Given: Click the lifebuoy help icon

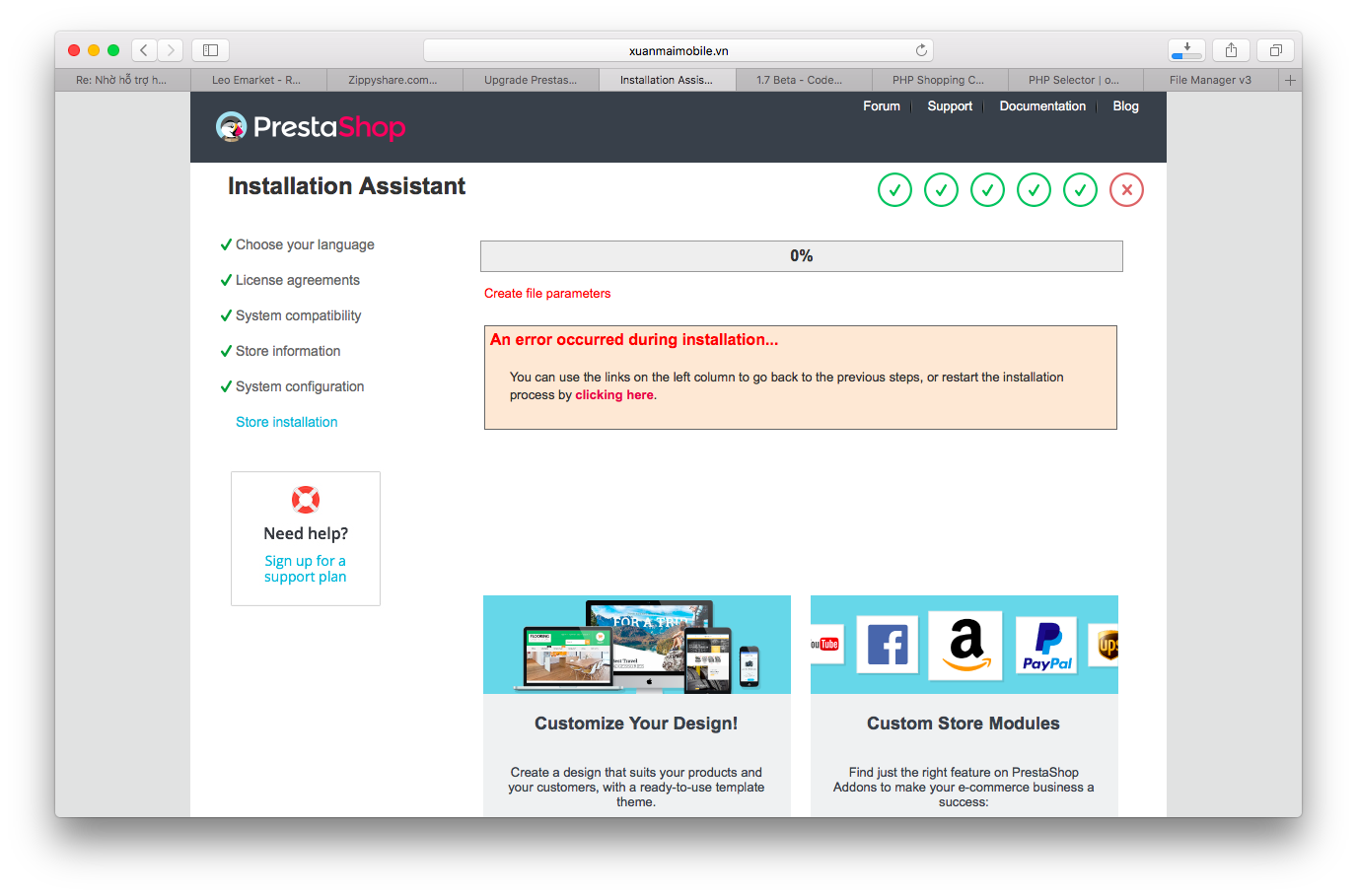Looking at the screenshot, I should click(306, 500).
